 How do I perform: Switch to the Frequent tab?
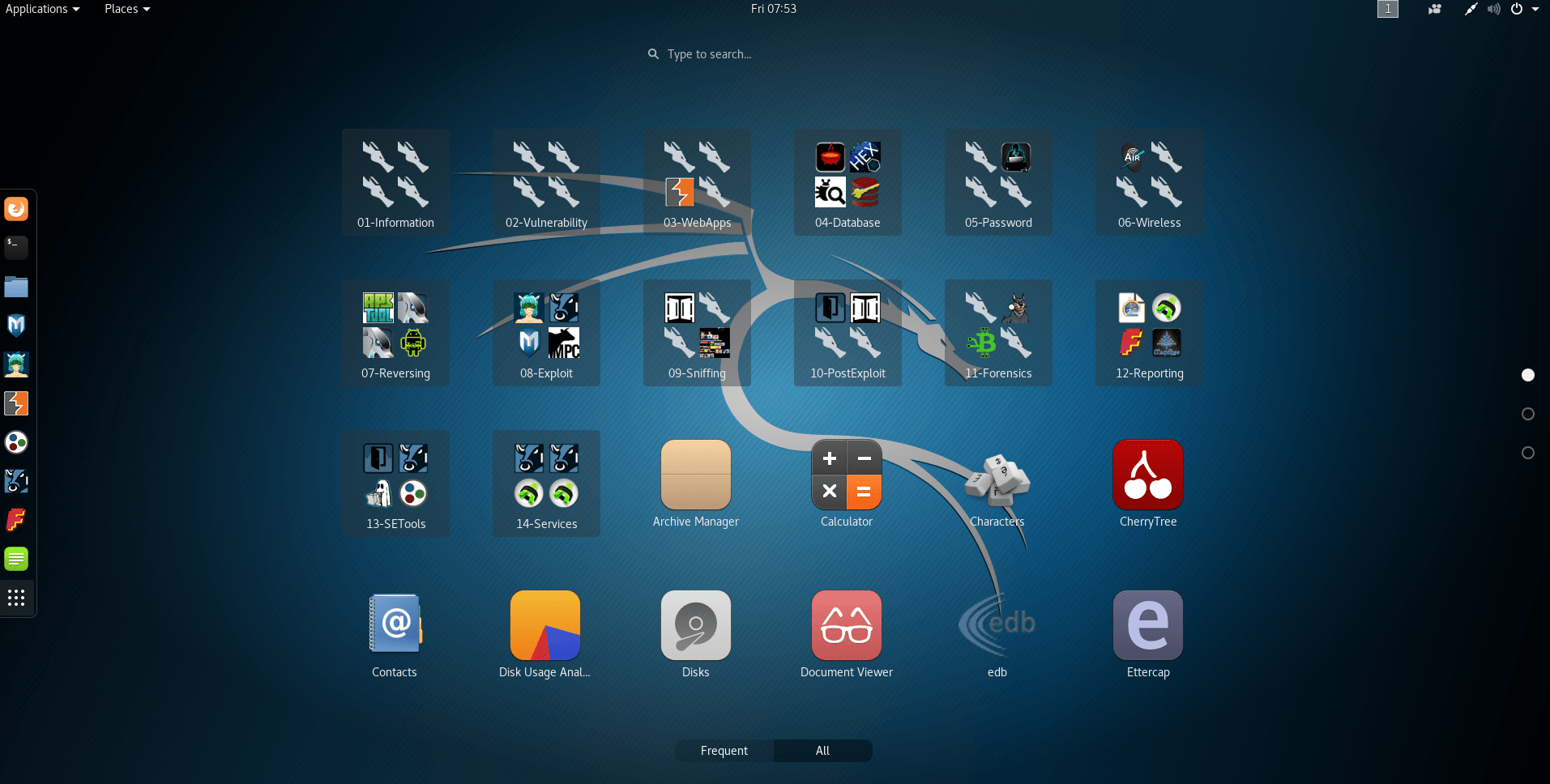click(x=724, y=751)
